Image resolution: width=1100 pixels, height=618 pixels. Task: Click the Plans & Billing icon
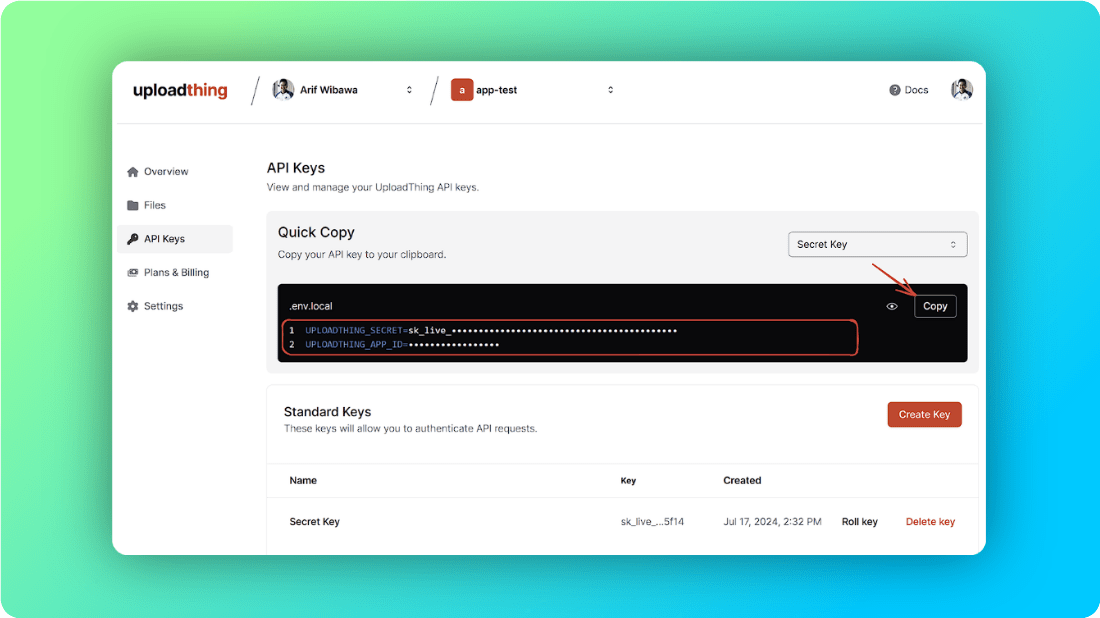click(x=133, y=272)
